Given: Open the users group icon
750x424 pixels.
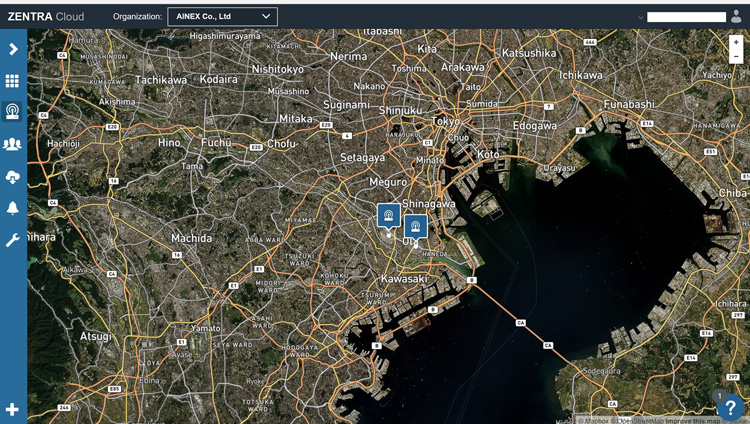Looking at the screenshot, I should click(12, 144).
